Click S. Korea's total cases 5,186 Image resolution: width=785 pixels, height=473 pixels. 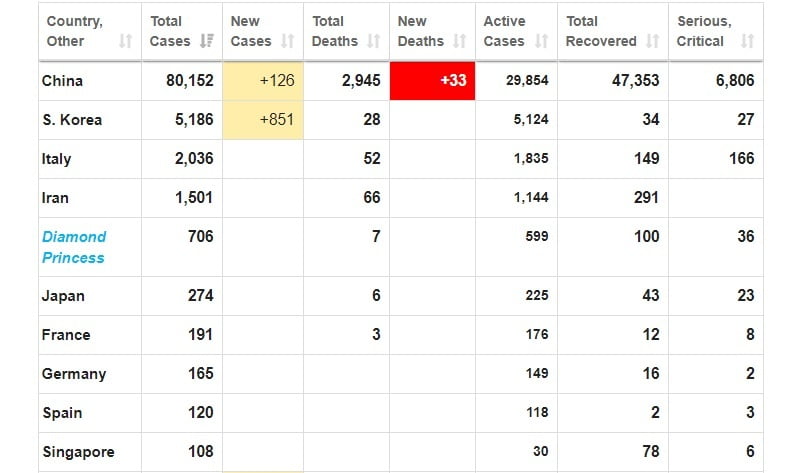[x=194, y=120]
